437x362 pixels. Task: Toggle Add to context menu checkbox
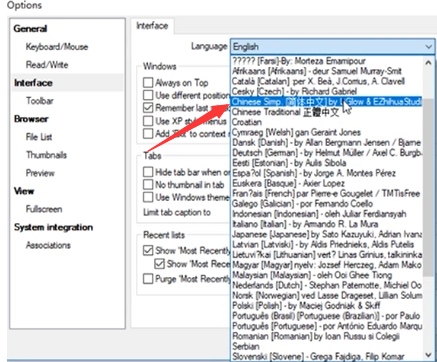tap(148, 133)
